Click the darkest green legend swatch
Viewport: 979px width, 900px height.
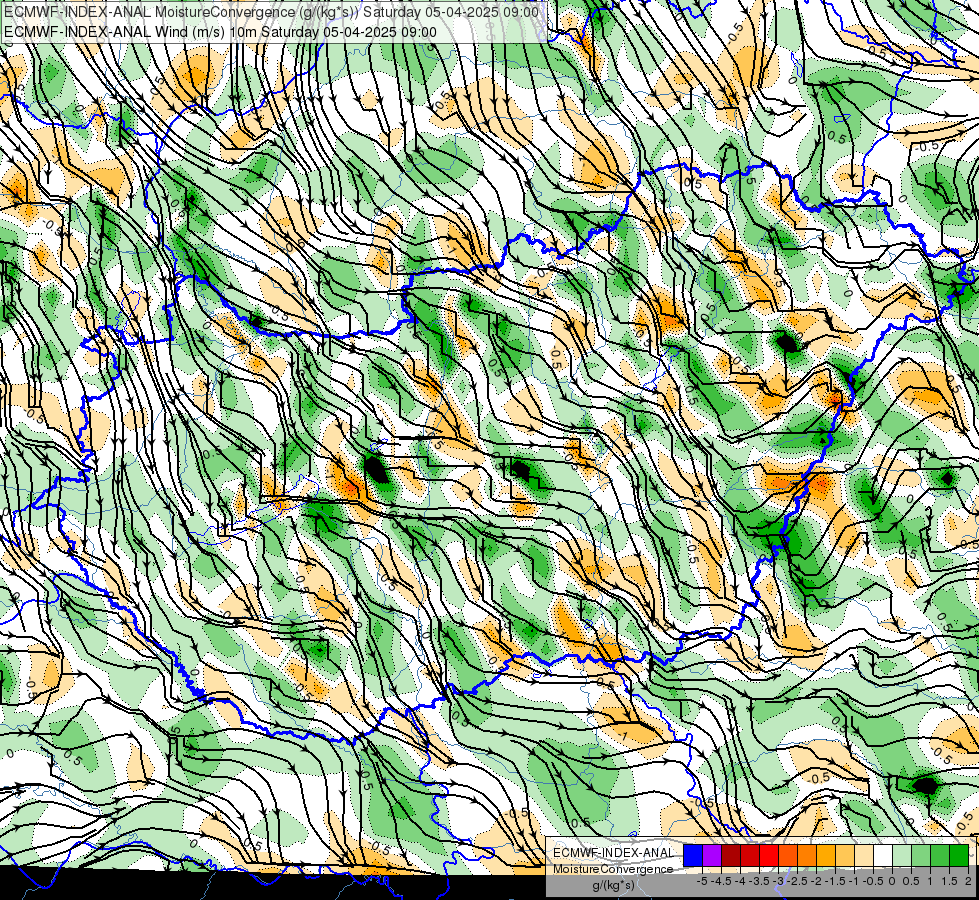tap(959, 855)
